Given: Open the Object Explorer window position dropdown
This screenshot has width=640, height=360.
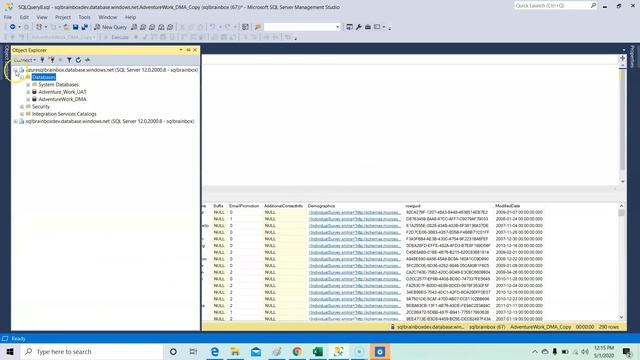Looking at the screenshot, I should [x=181, y=50].
